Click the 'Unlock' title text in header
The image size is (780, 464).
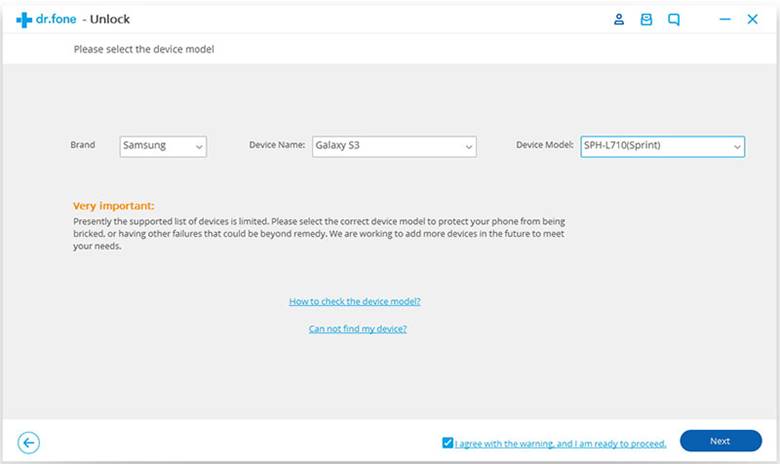[x=106, y=19]
